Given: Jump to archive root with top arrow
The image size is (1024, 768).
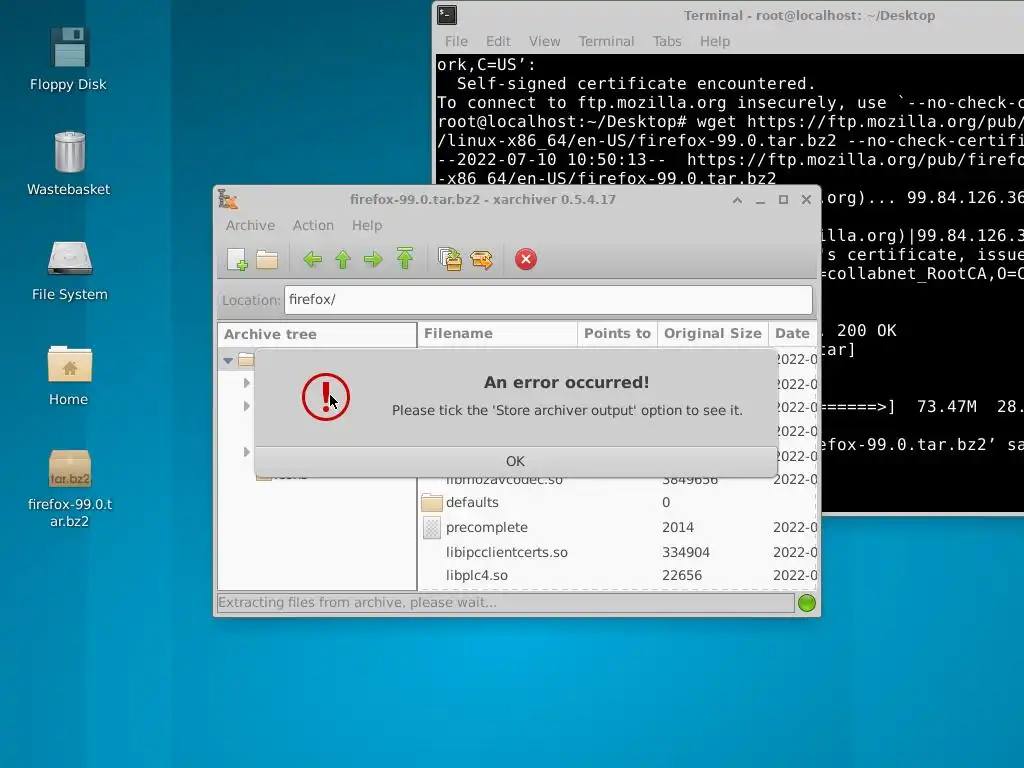Looking at the screenshot, I should click(x=405, y=259).
